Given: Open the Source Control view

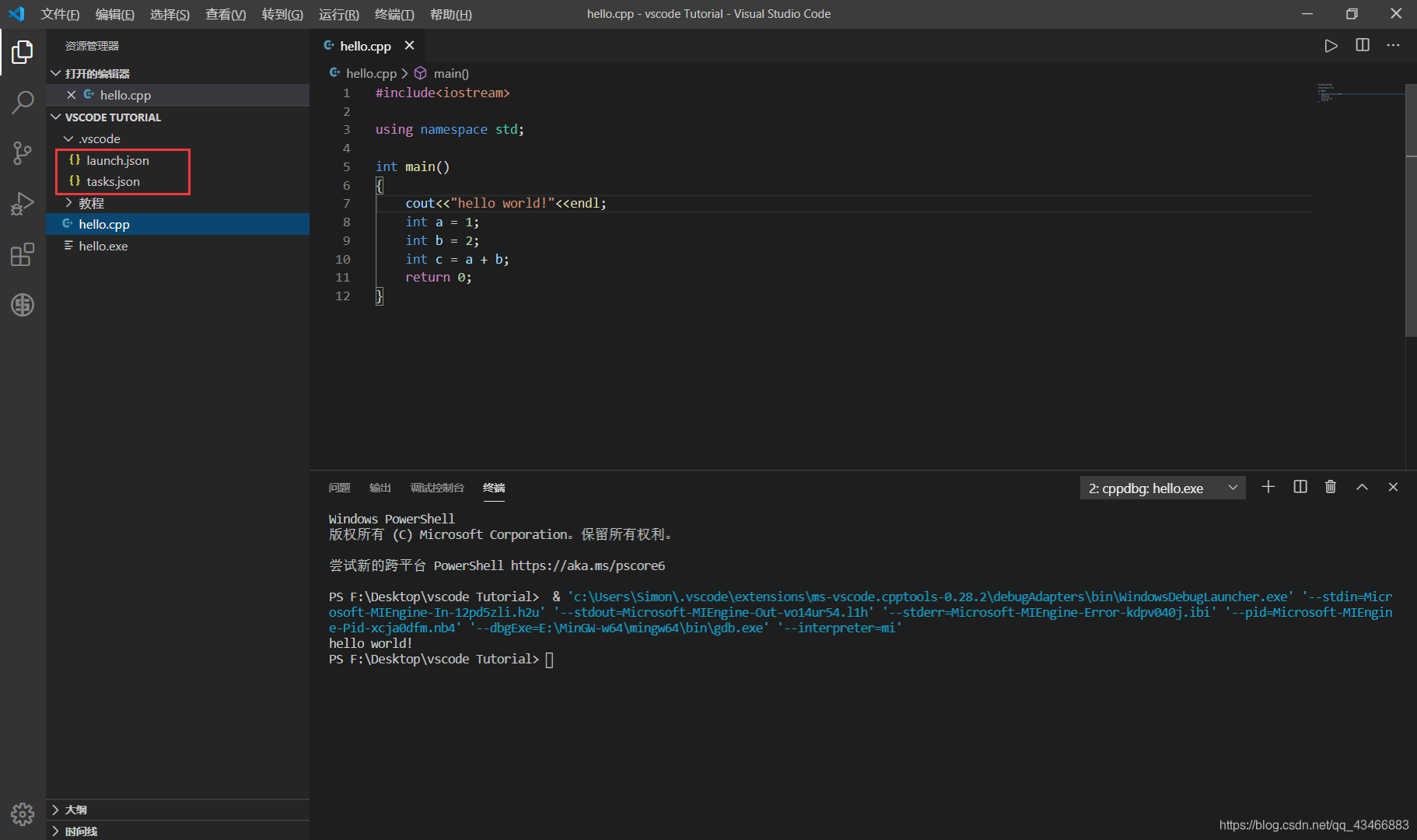Looking at the screenshot, I should tap(23, 152).
